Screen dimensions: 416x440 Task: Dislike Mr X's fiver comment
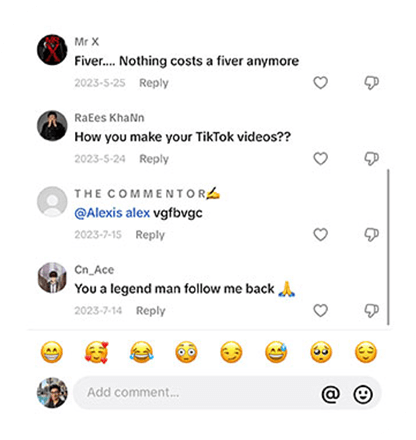[371, 83]
